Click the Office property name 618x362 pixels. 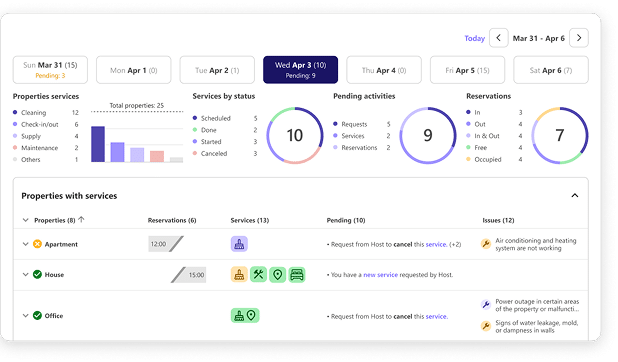(54, 315)
